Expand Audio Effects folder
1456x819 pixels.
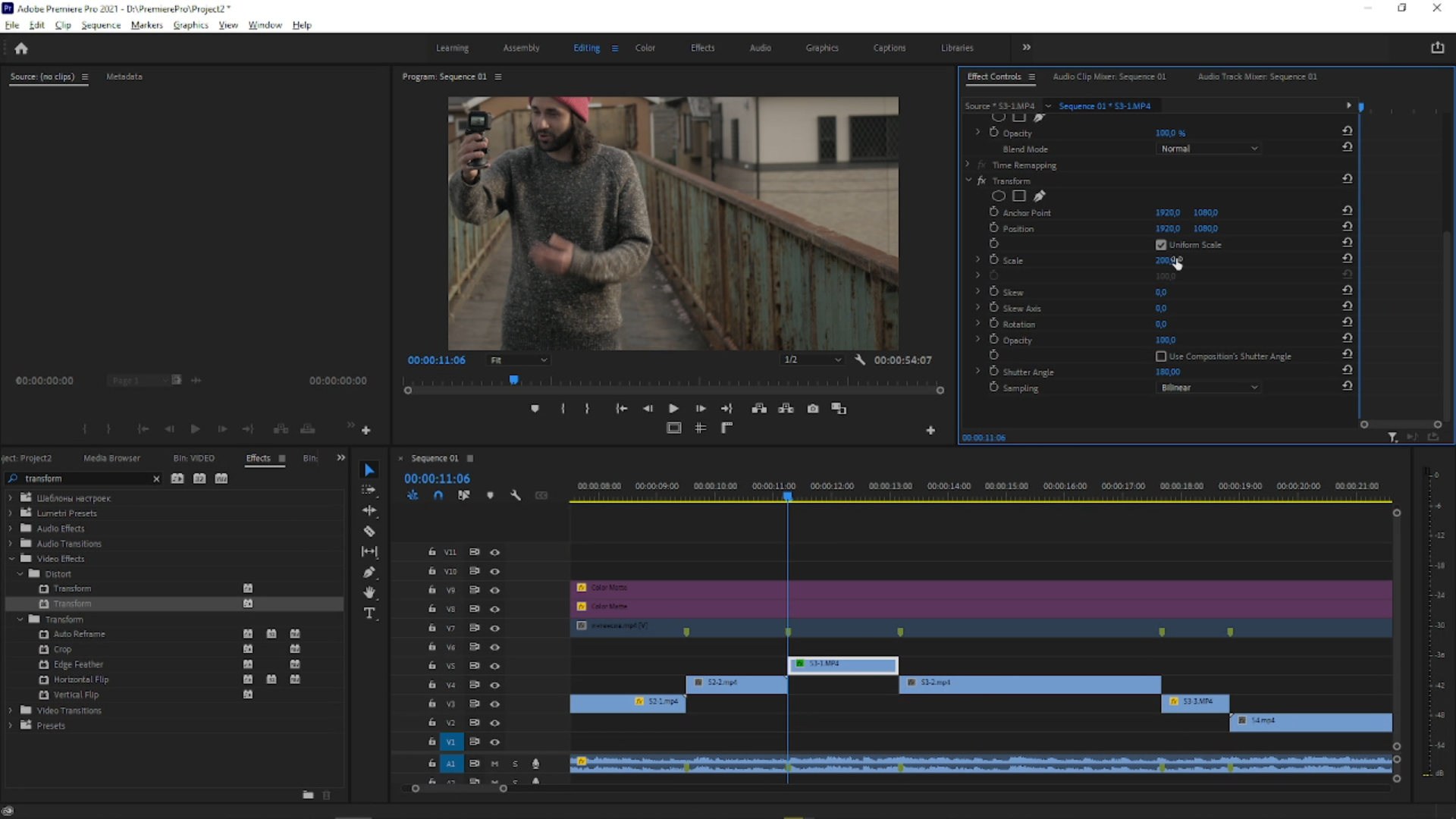point(11,529)
